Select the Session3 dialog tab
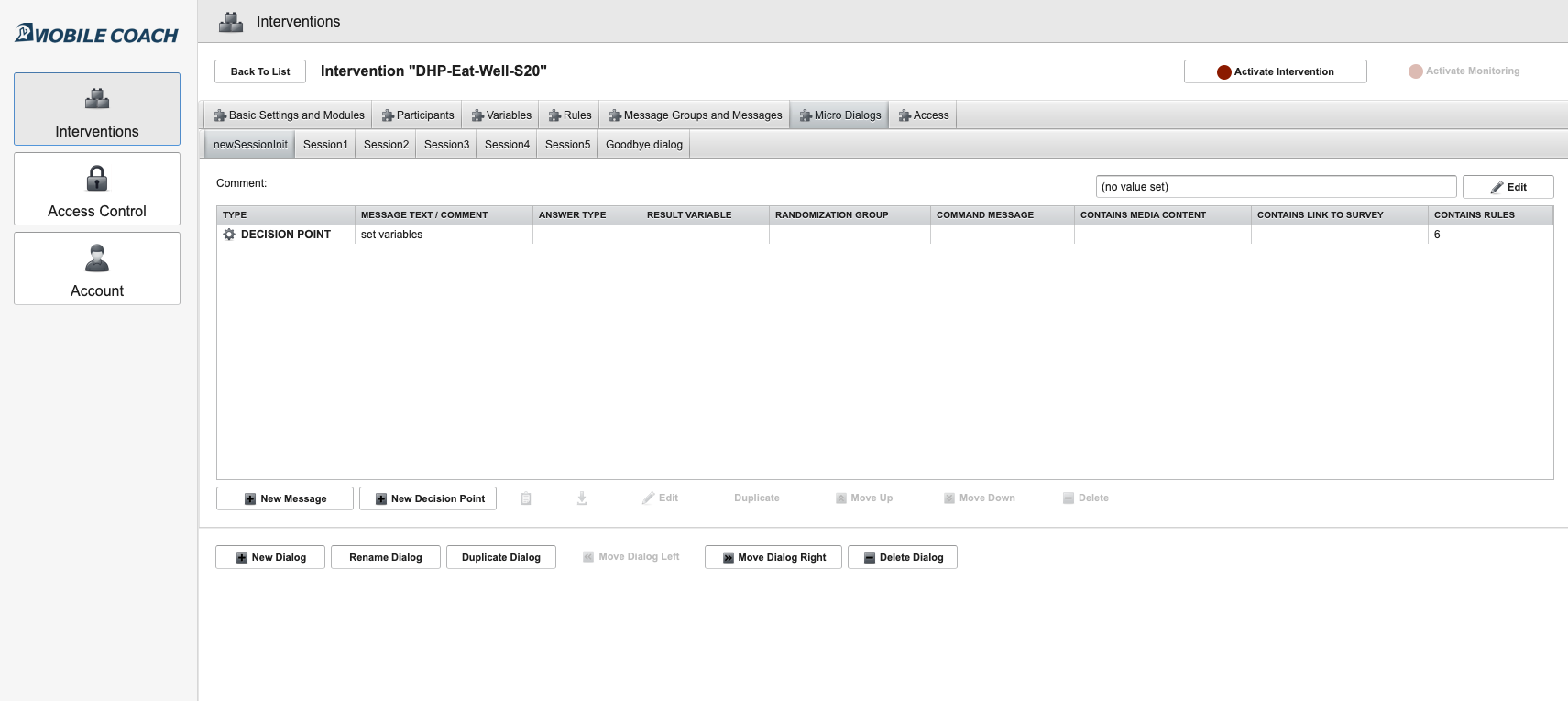This screenshot has width=1568, height=701. click(x=446, y=145)
